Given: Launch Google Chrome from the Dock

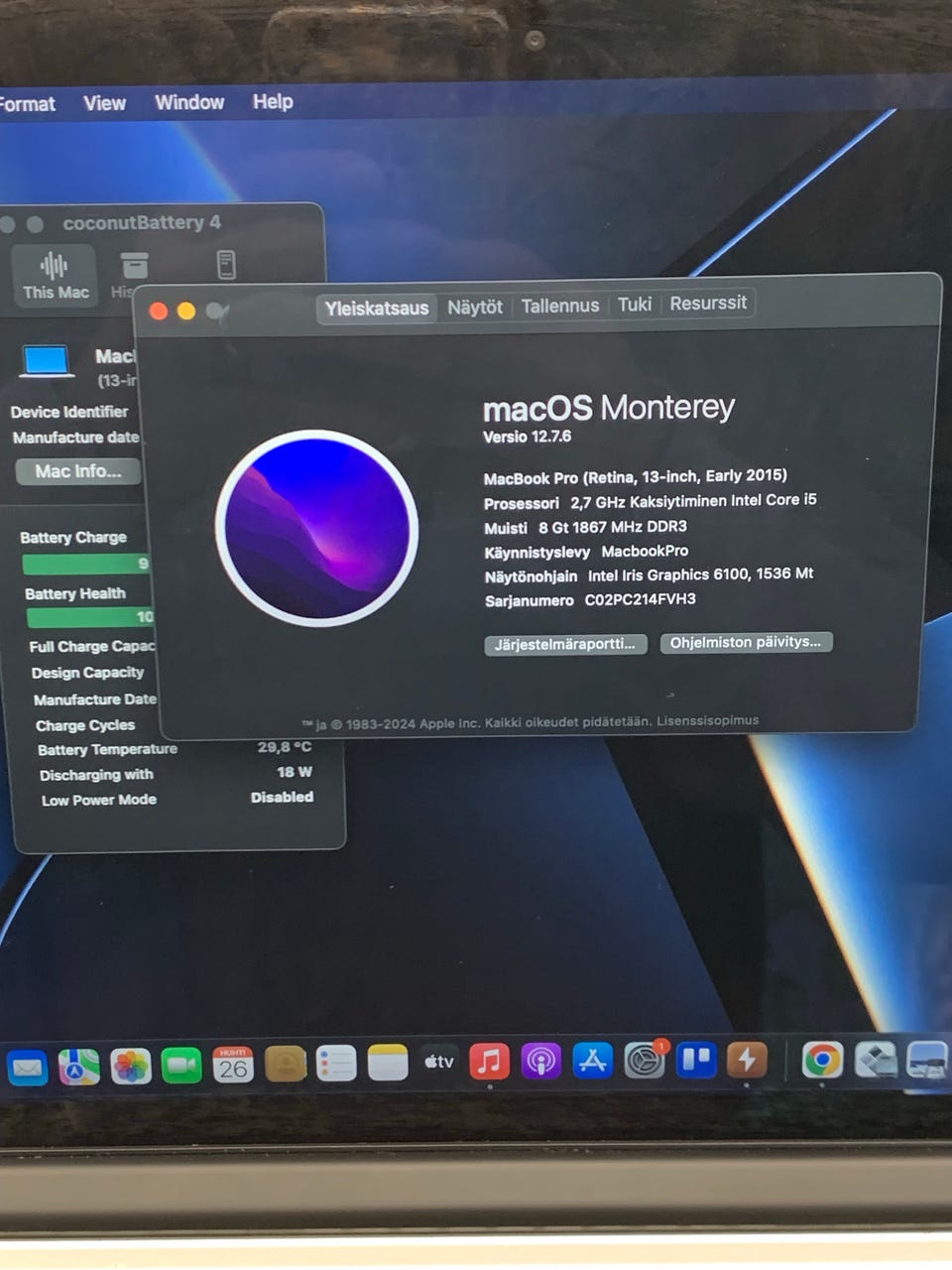Looking at the screenshot, I should tap(822, 1060).
